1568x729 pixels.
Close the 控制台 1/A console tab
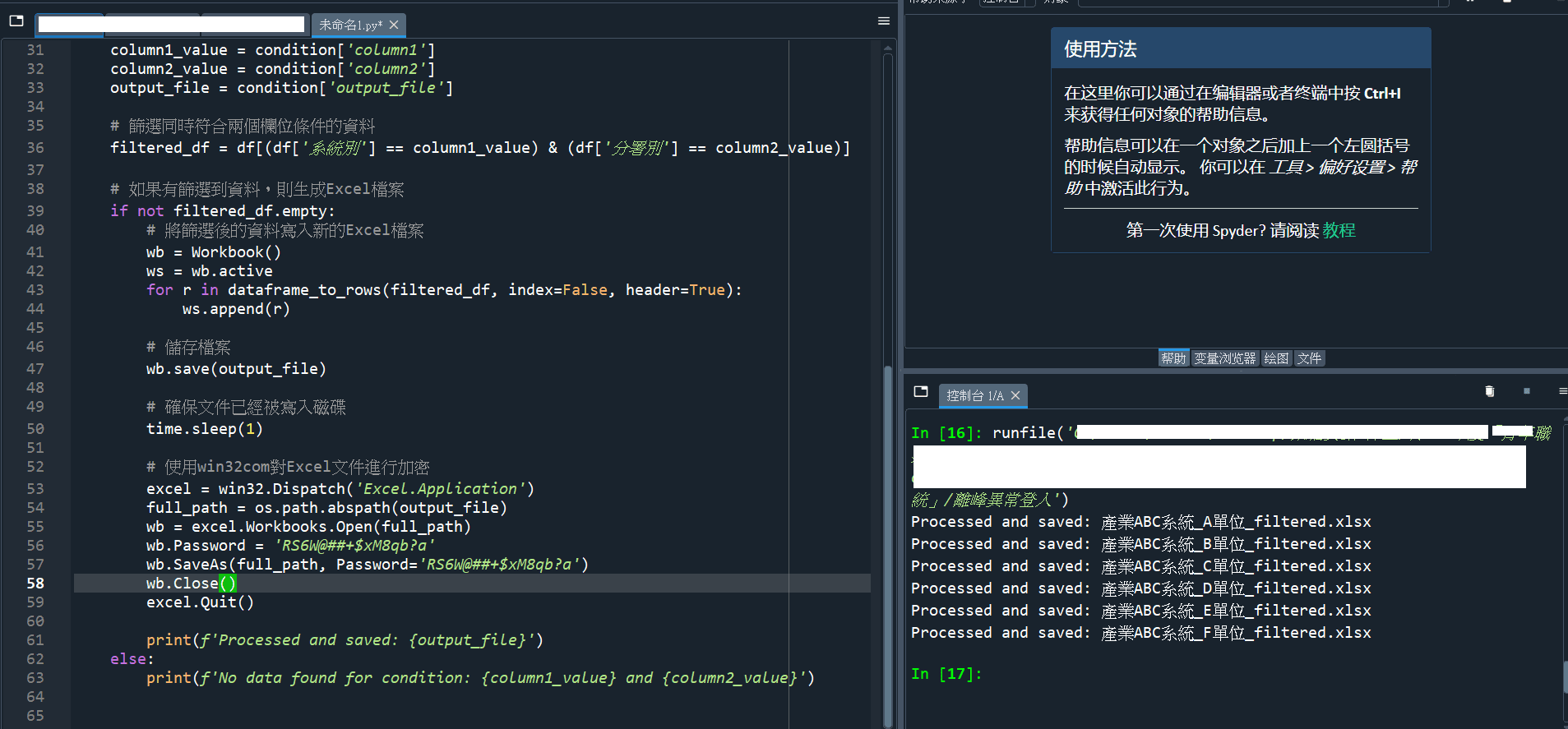1015,395
